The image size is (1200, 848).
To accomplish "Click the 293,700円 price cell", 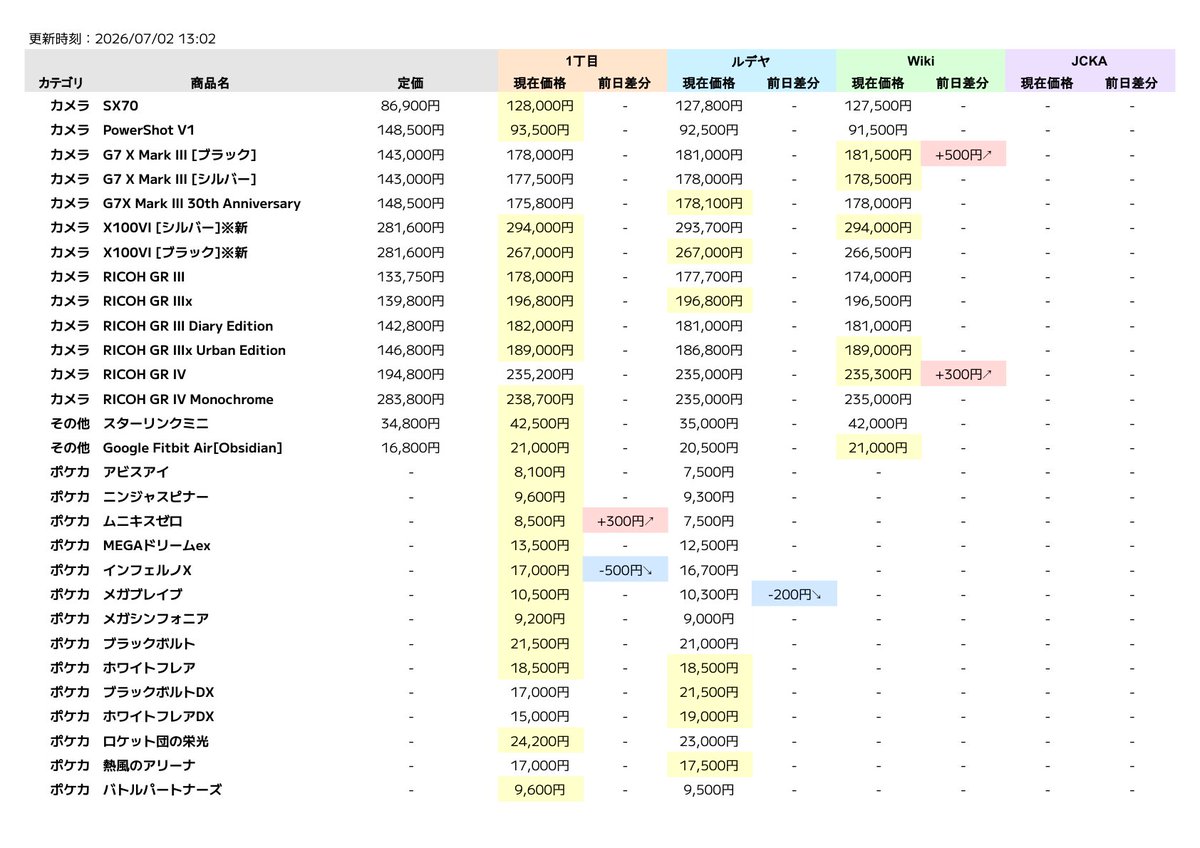I will click(x=709, y=228).
